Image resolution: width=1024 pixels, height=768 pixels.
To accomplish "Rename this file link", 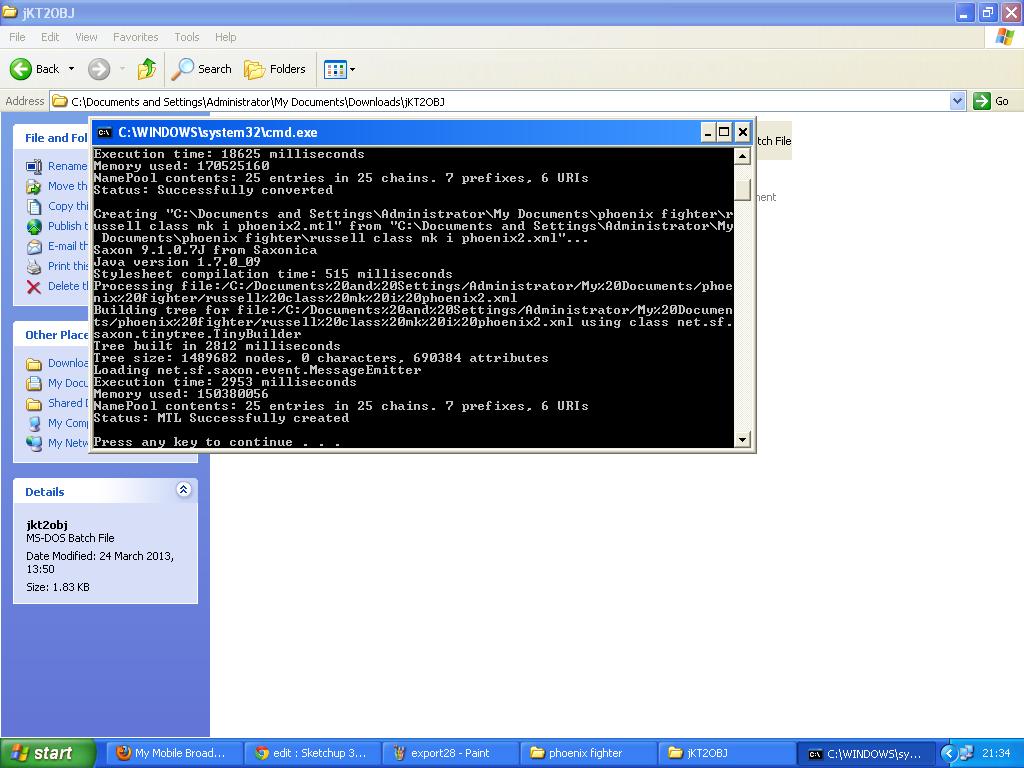I will point(67,166).
